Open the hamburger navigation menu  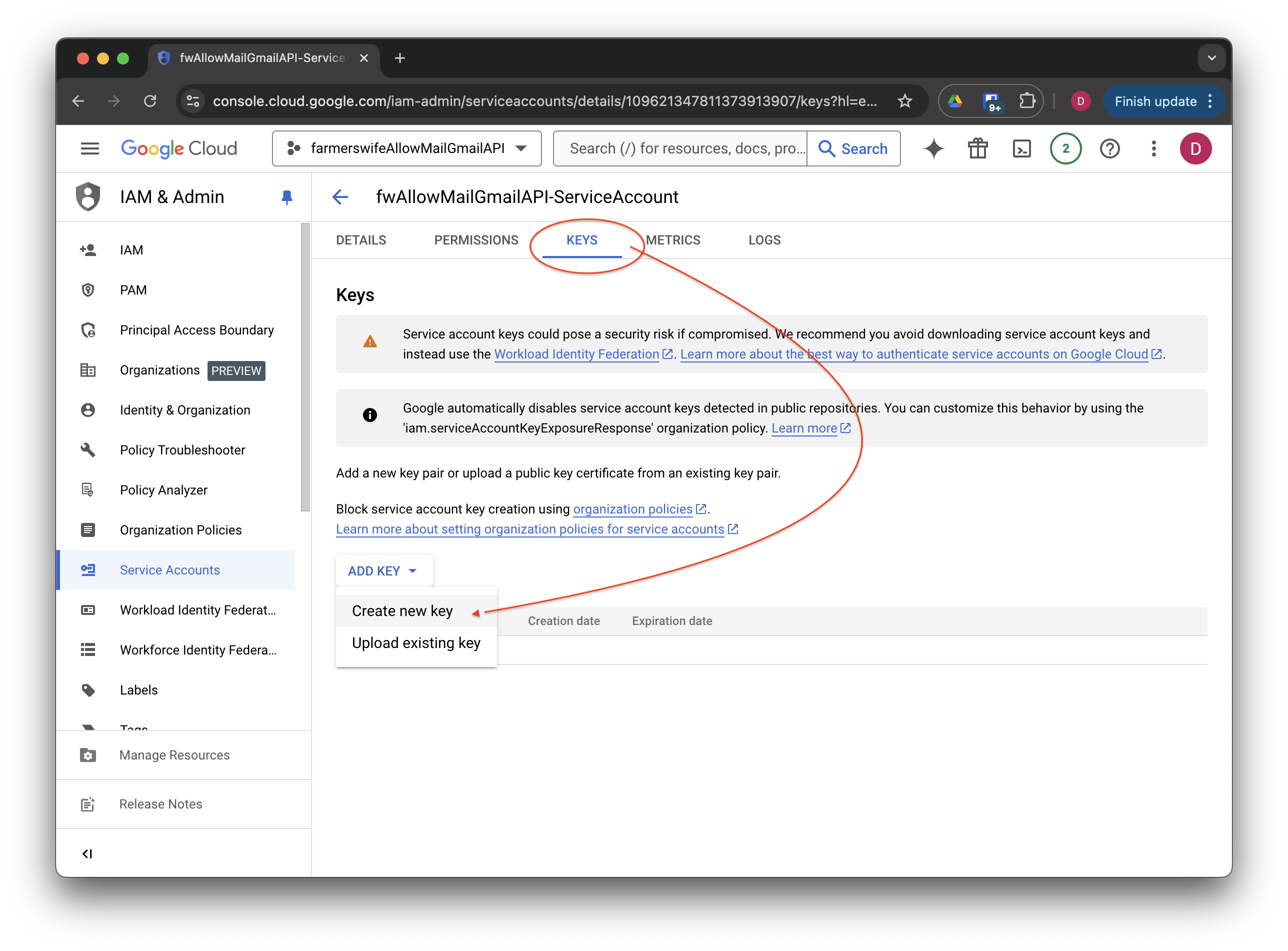tap(90, 148)
